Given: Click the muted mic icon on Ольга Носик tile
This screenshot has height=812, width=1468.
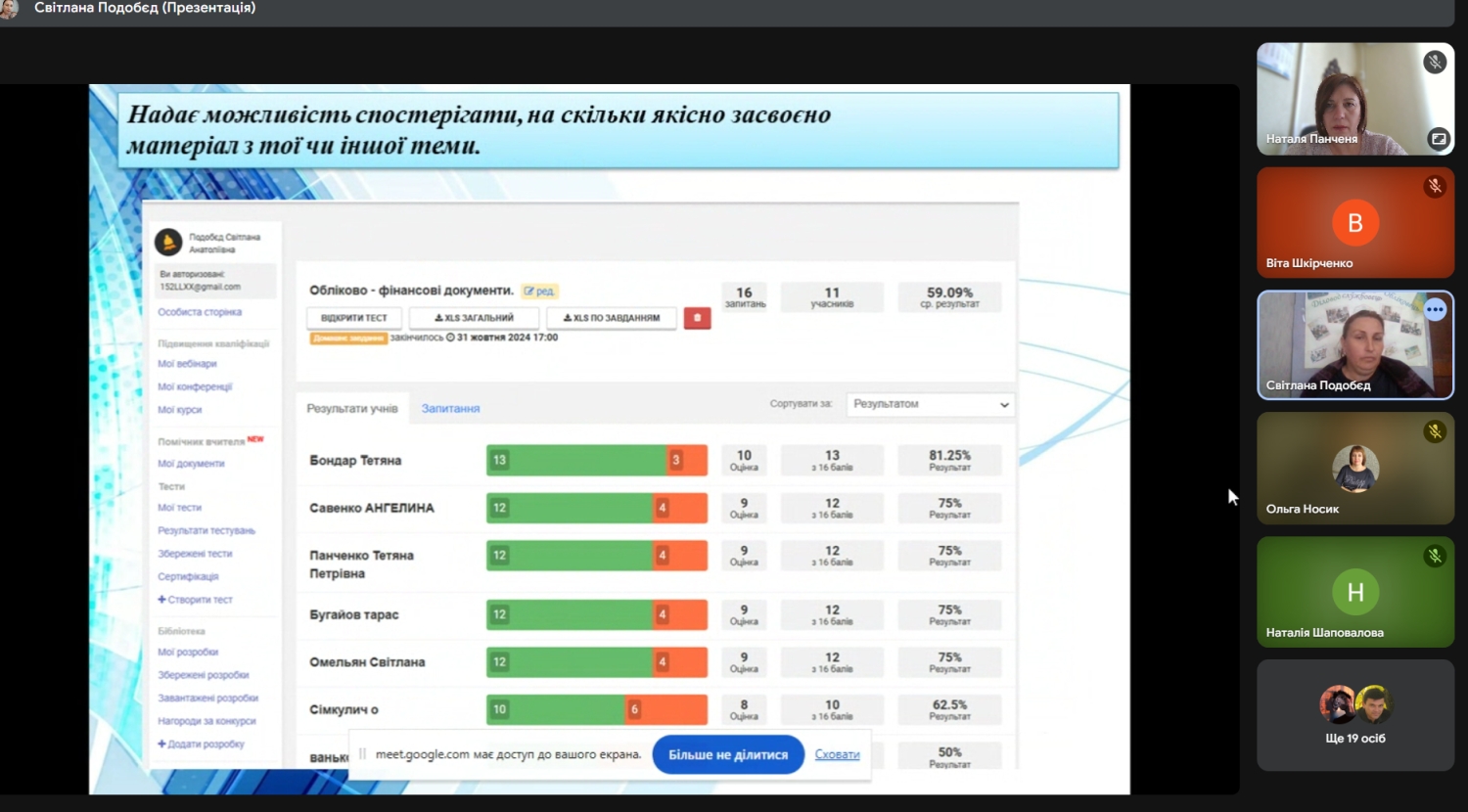Looking at the screenshot, I should tap(1435, 431).
